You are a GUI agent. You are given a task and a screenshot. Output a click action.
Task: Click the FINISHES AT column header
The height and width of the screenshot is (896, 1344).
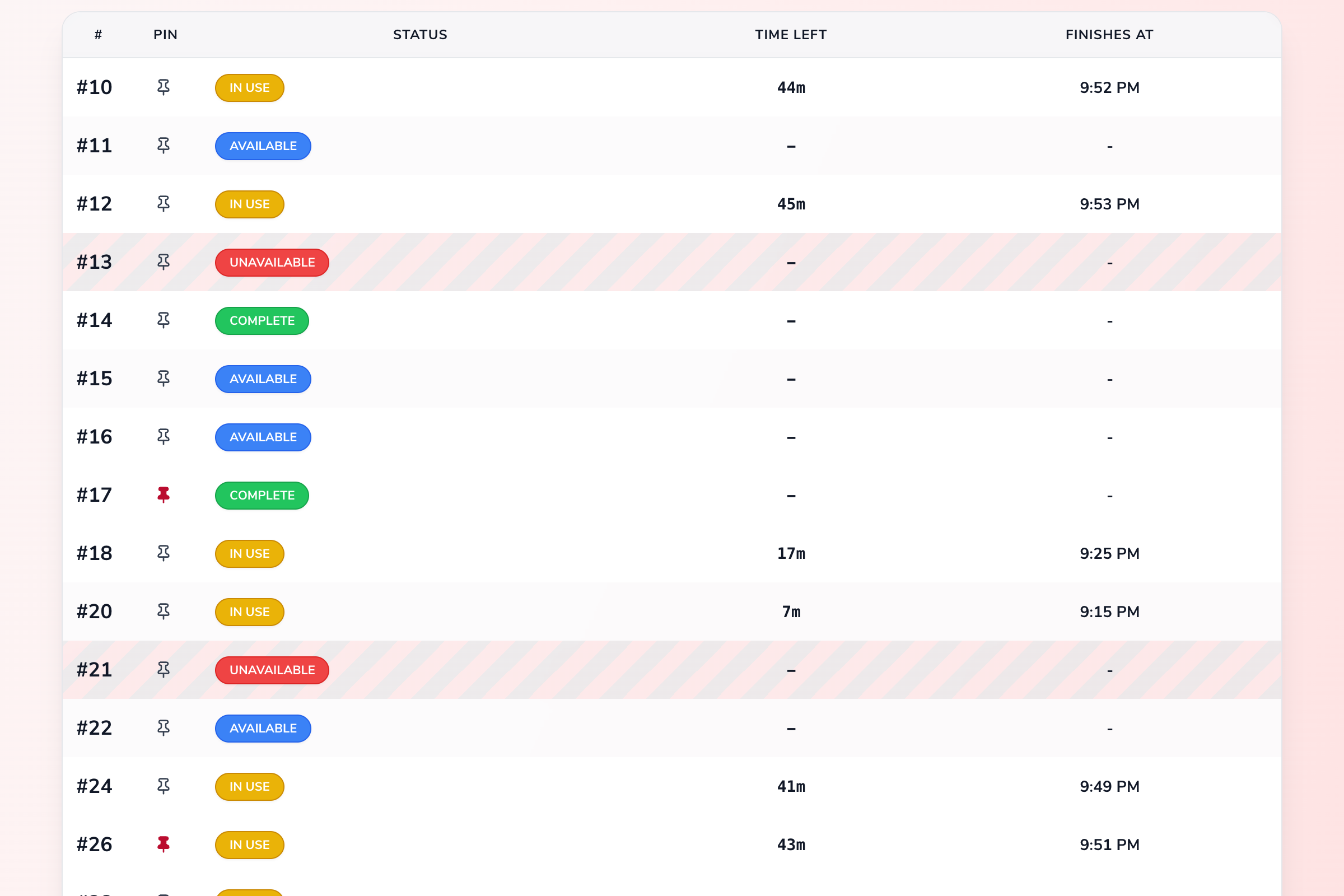click(x=1109, y=35)
